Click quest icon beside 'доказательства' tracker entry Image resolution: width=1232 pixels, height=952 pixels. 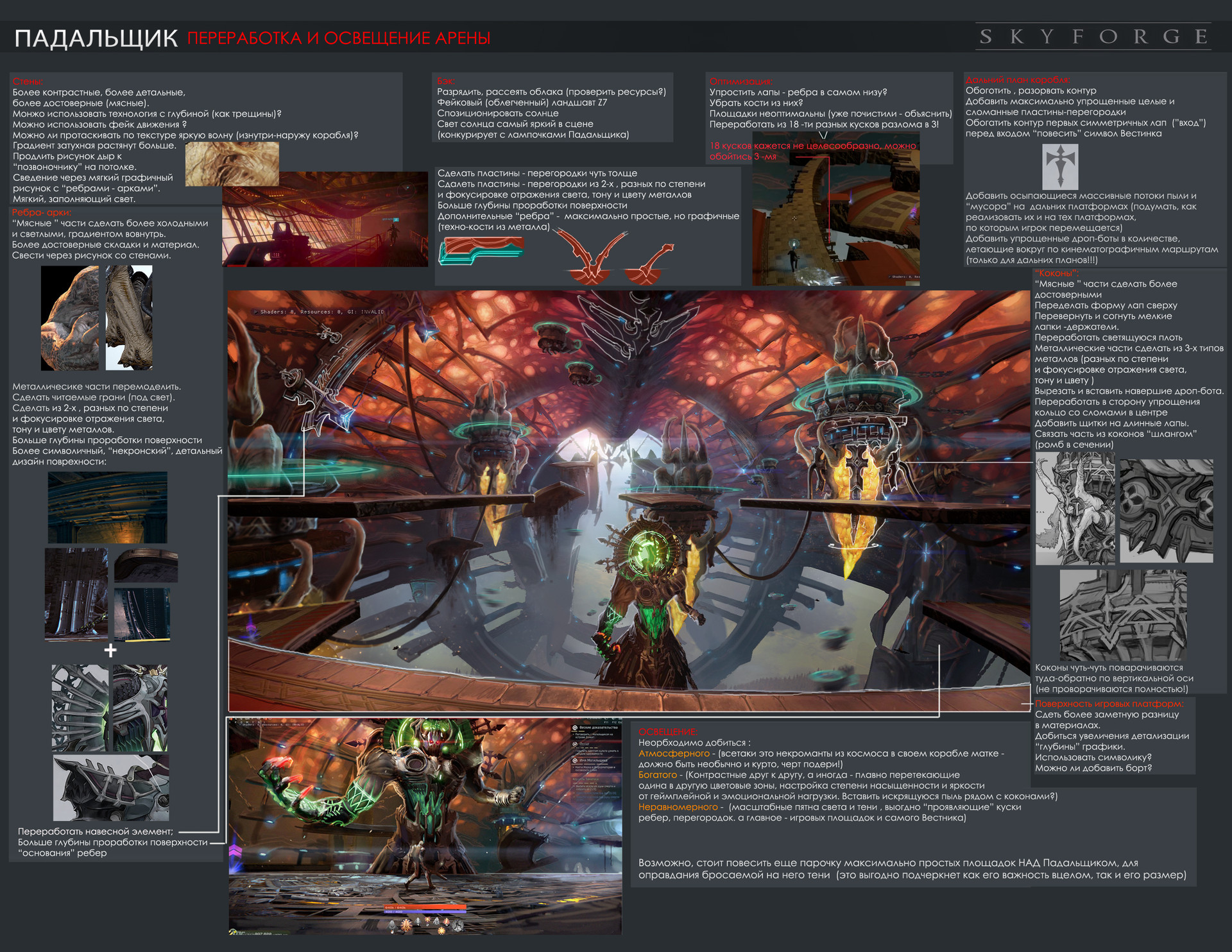click(x=574, y=728)
